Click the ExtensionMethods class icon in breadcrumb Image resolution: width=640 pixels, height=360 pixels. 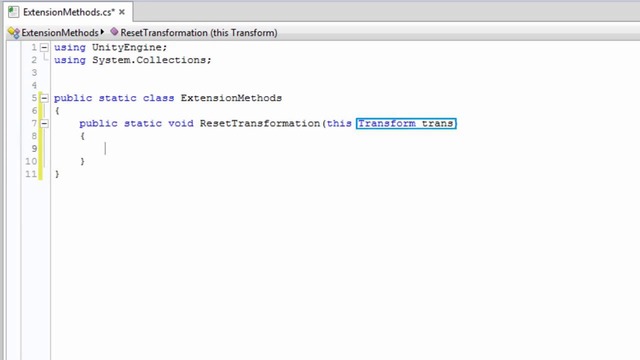[x=13, y=33]
